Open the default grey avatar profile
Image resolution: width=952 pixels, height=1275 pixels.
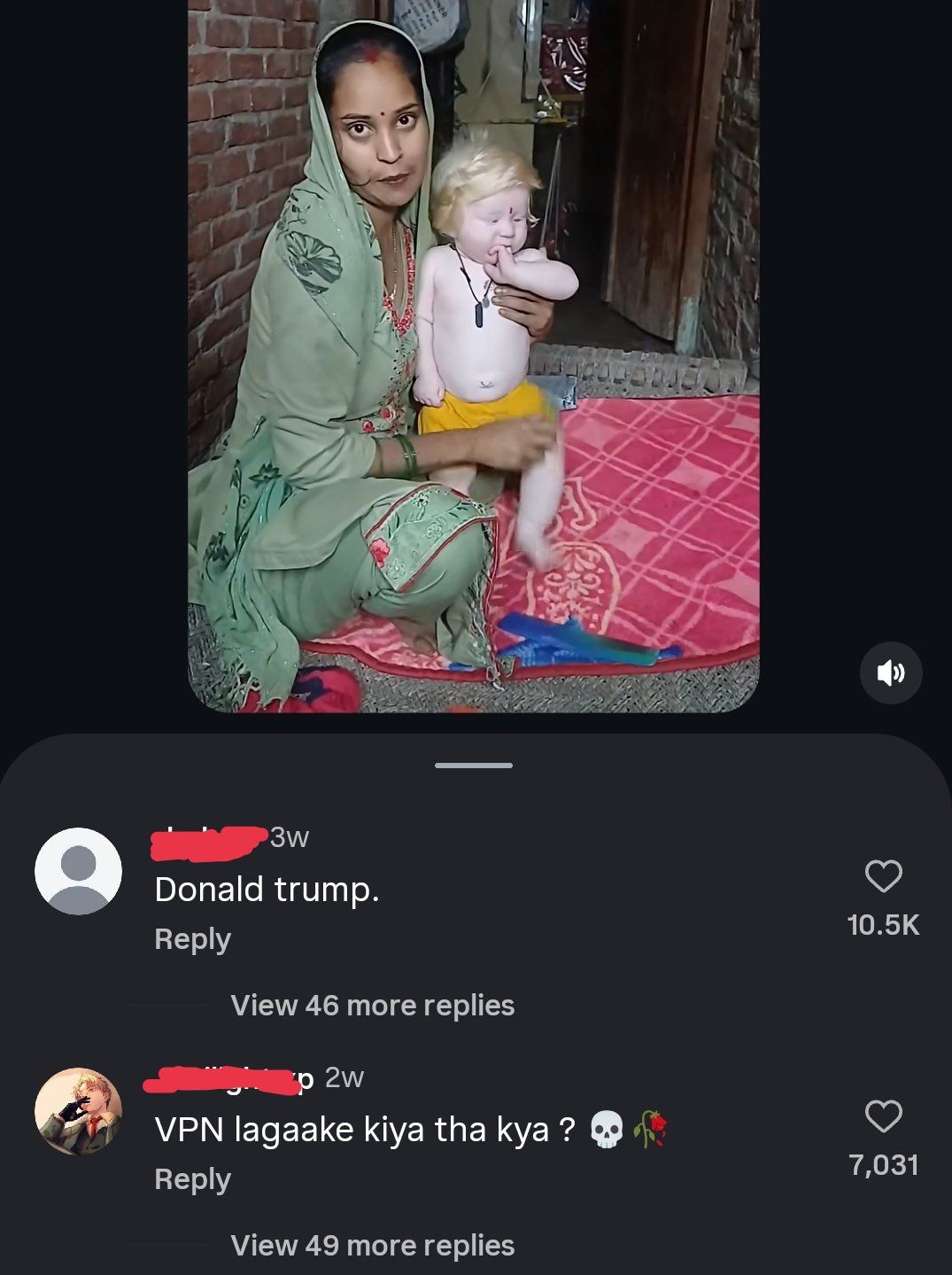coord(78,871)
